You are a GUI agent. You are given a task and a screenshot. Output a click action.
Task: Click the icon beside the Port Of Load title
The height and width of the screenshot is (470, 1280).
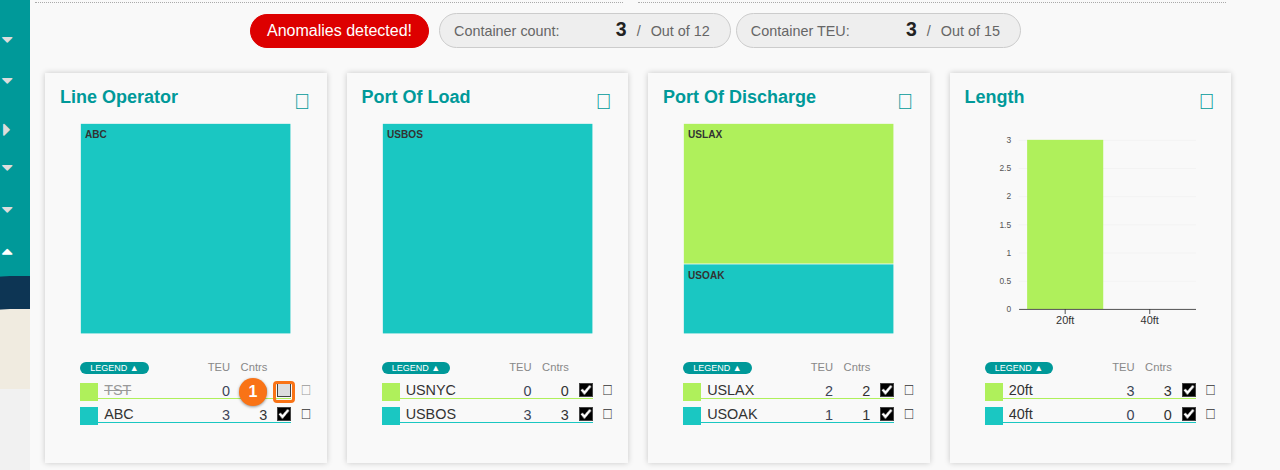click(x=604, y=101)
